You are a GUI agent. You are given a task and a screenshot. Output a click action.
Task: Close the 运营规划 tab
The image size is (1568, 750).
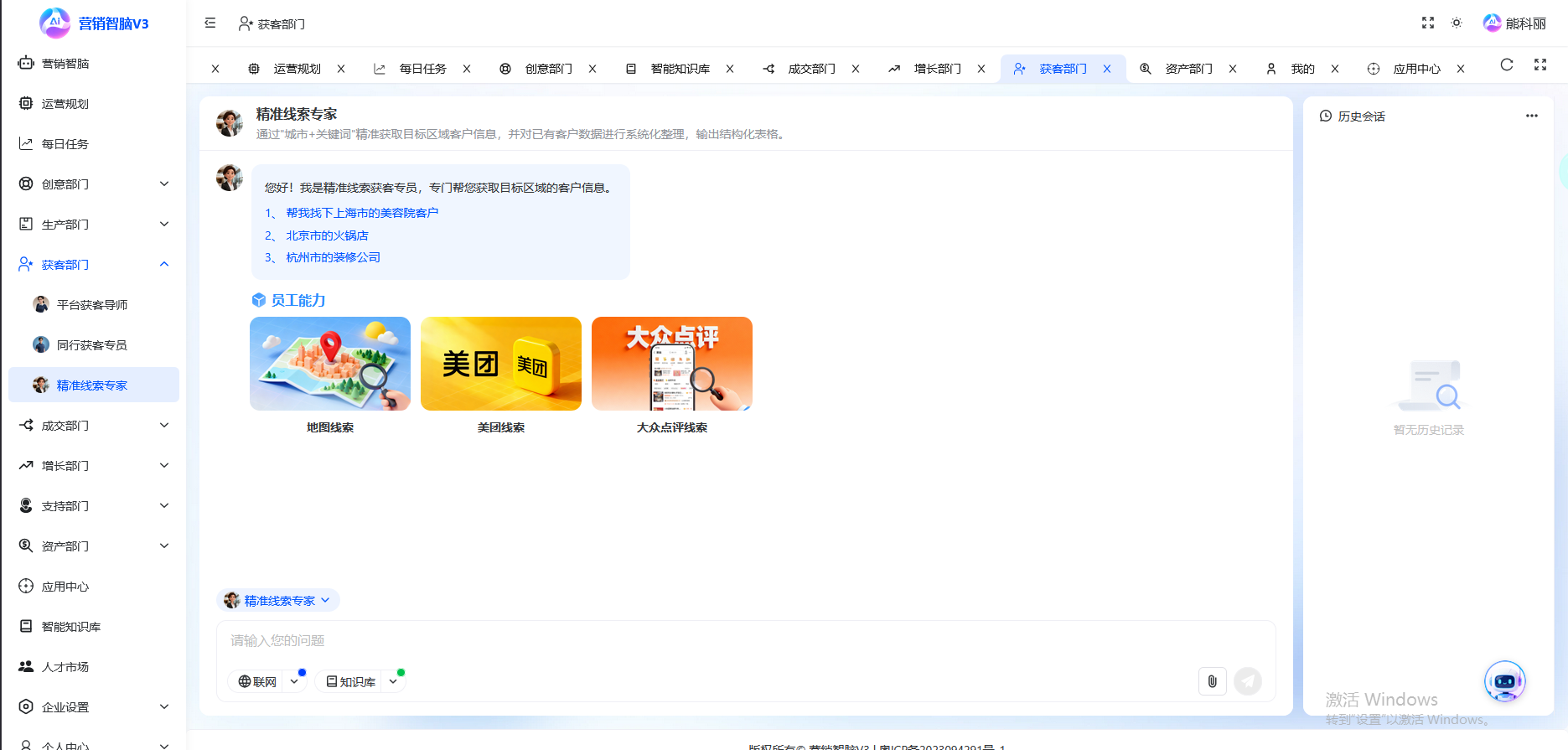341,69
